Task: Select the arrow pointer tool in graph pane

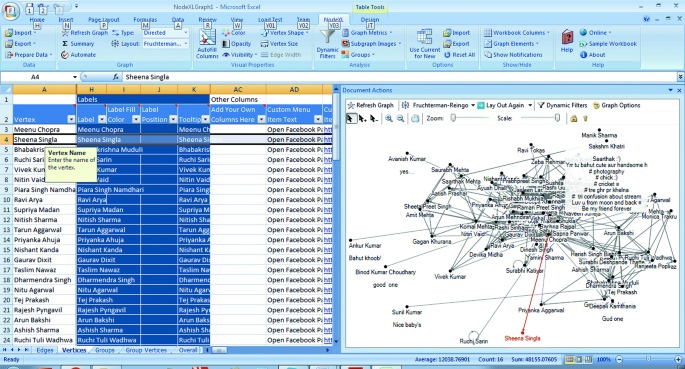Action: tap(350, 118)
